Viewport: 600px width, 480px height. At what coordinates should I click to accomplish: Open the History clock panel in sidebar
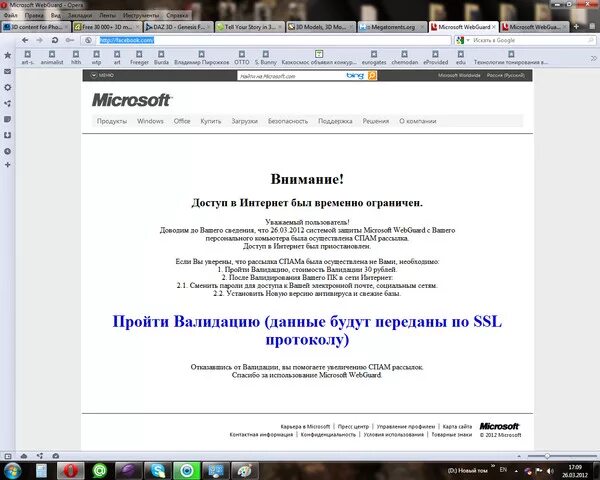7,151
